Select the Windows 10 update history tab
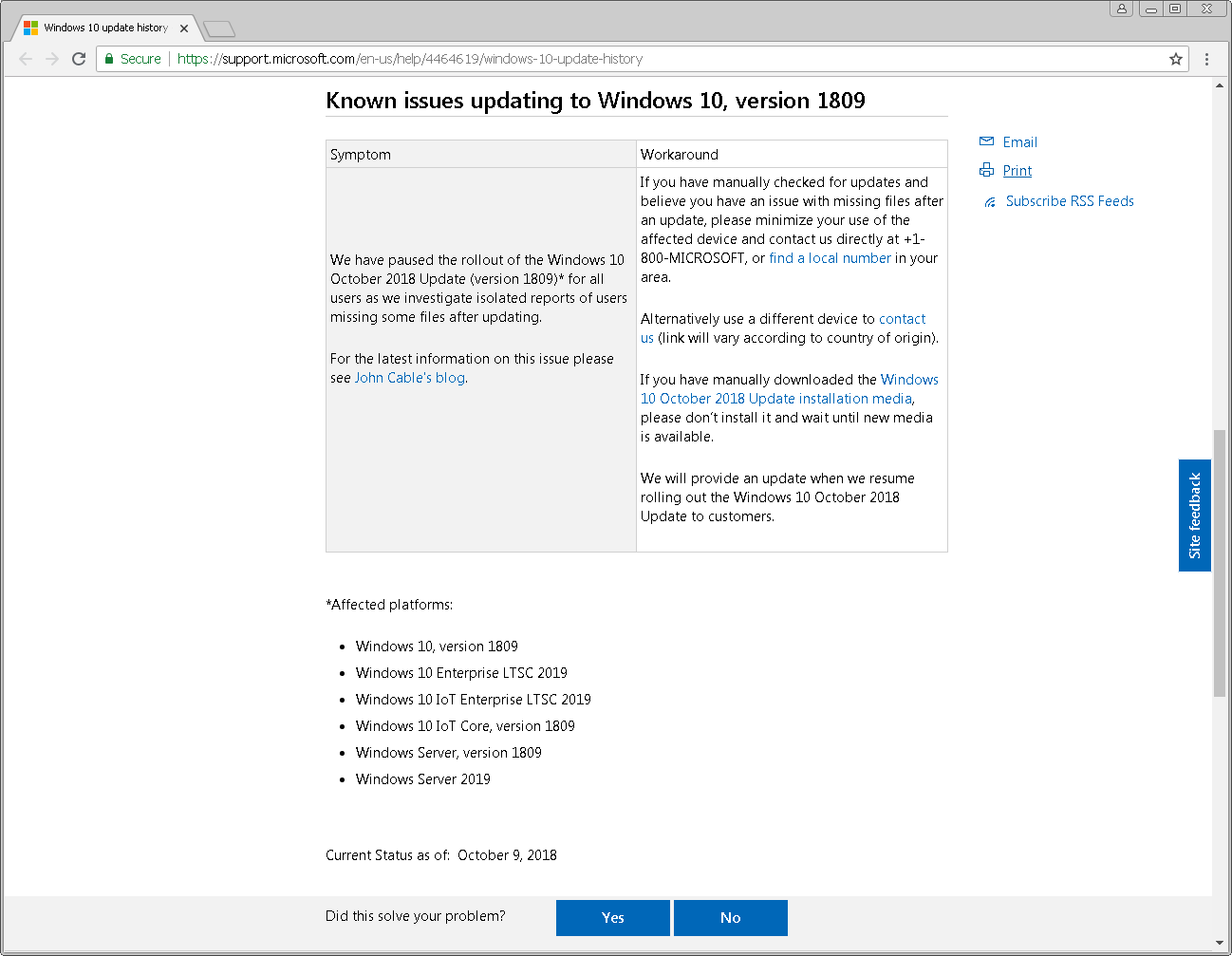Screen dimensions: 1232x956 click(105, 28)
